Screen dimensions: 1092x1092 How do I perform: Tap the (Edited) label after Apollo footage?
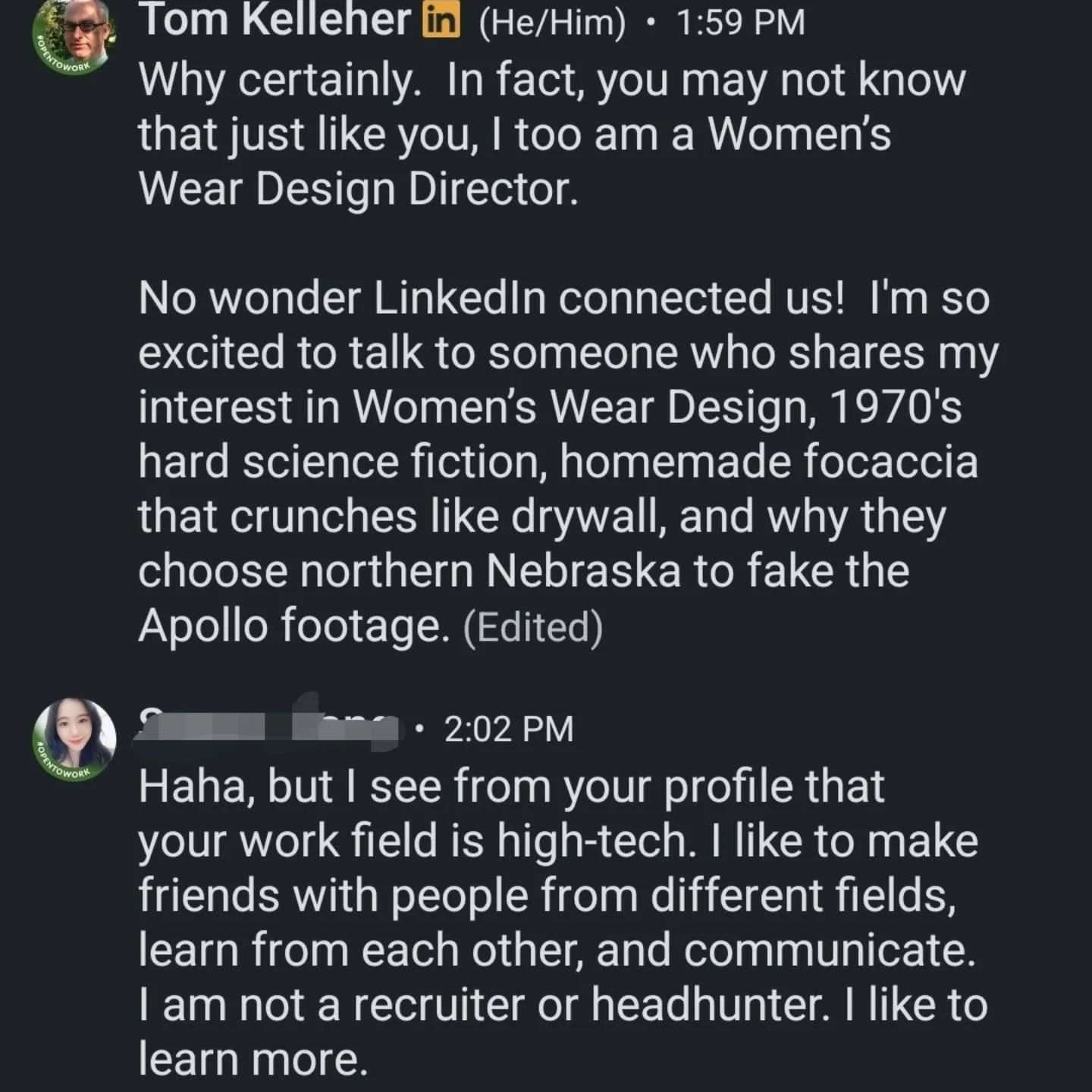click(532, 628)
